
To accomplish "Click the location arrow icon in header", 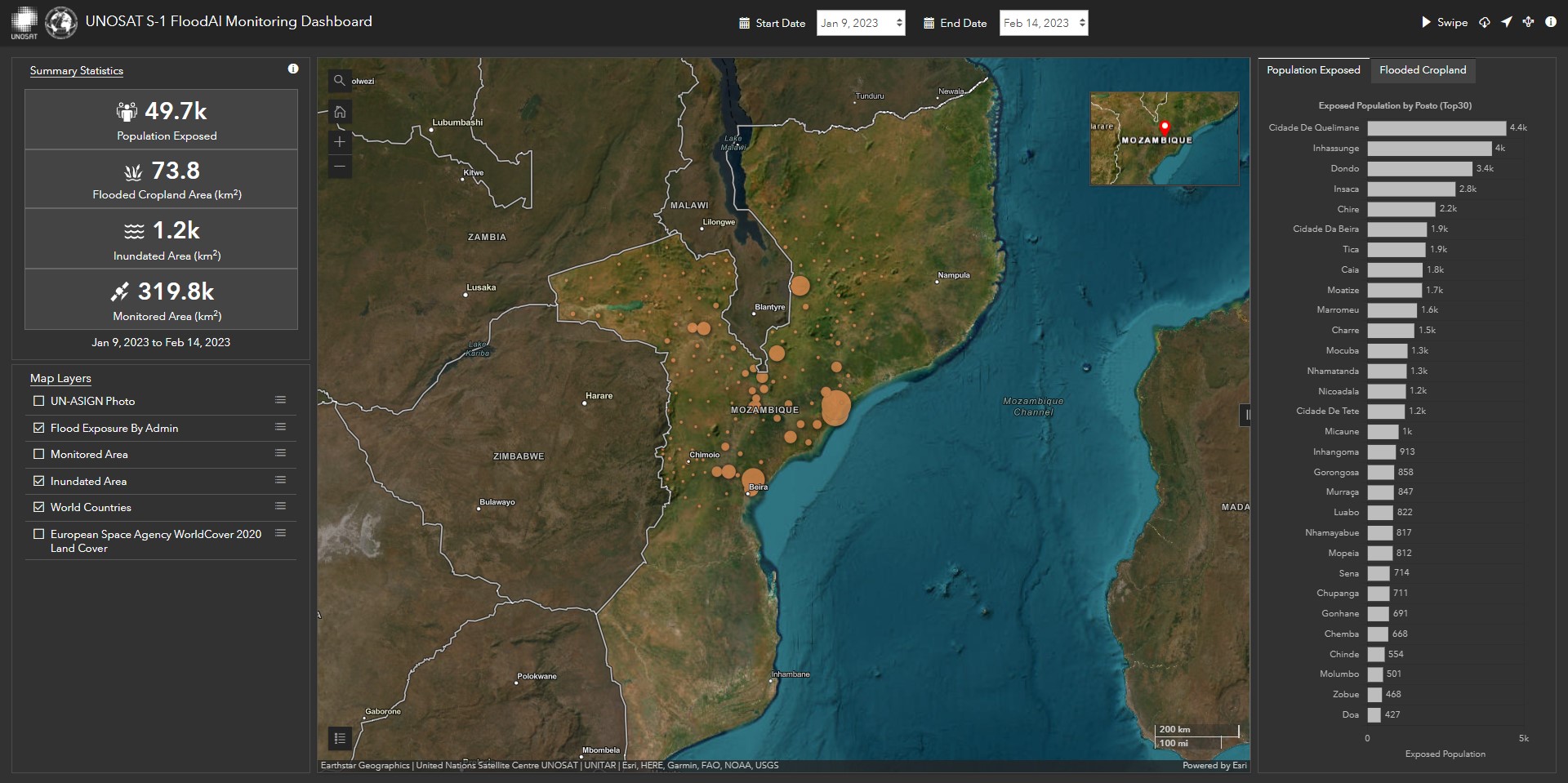I will [x=1506, y=22].
